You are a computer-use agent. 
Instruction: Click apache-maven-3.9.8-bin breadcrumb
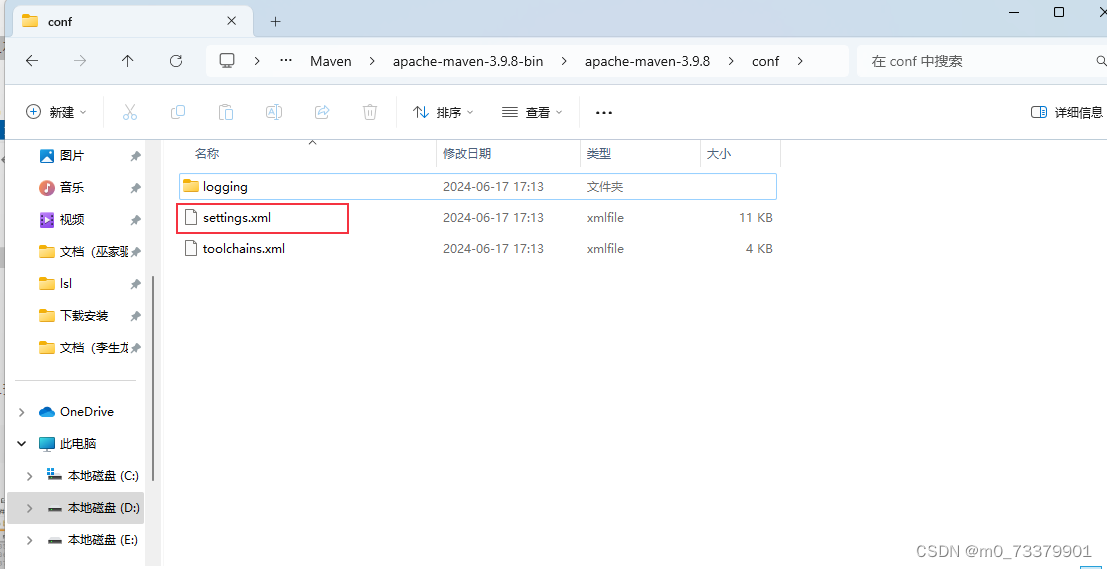[x=468, y=61]
